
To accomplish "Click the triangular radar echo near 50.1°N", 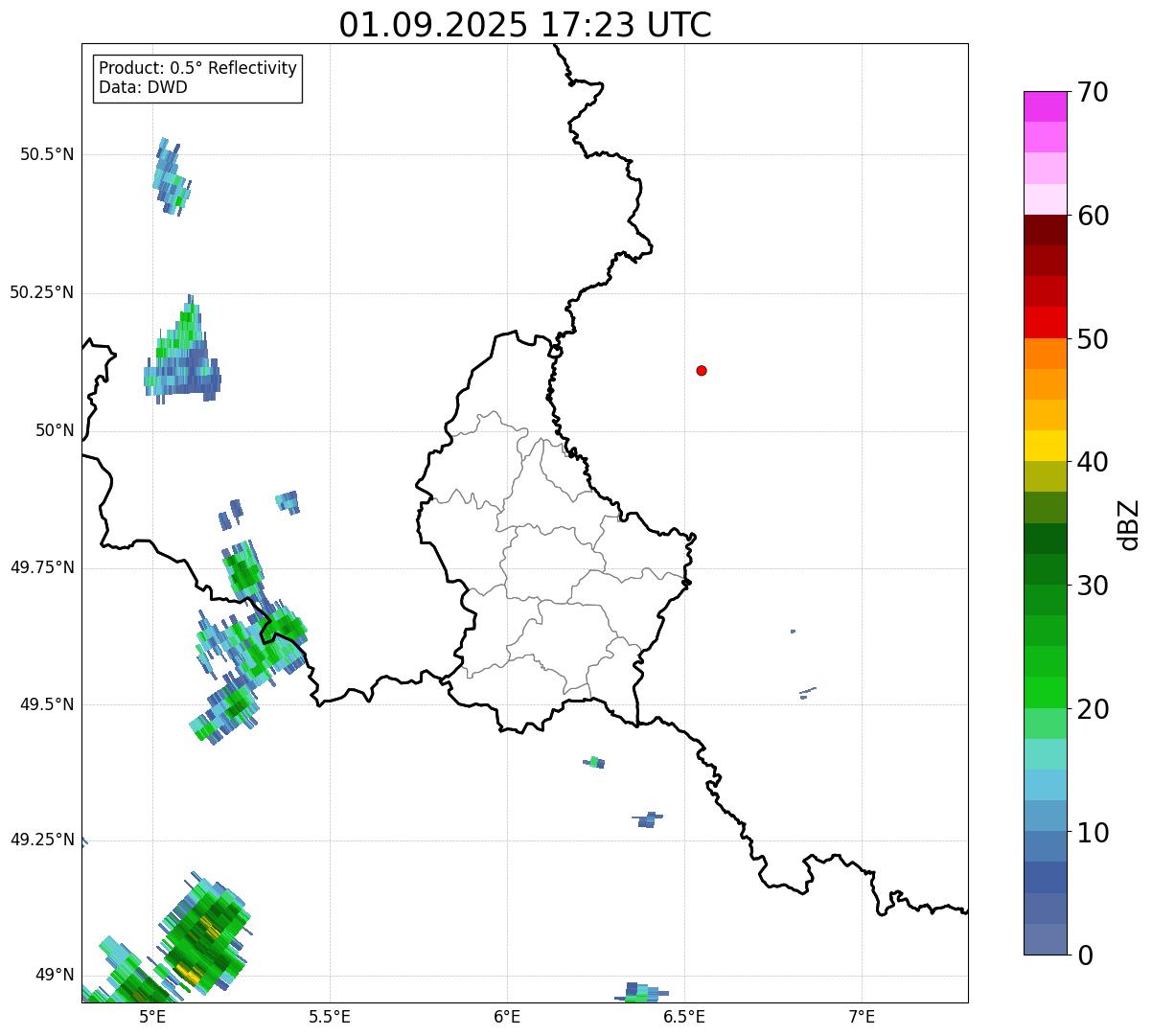I will [x=182, y=350].
